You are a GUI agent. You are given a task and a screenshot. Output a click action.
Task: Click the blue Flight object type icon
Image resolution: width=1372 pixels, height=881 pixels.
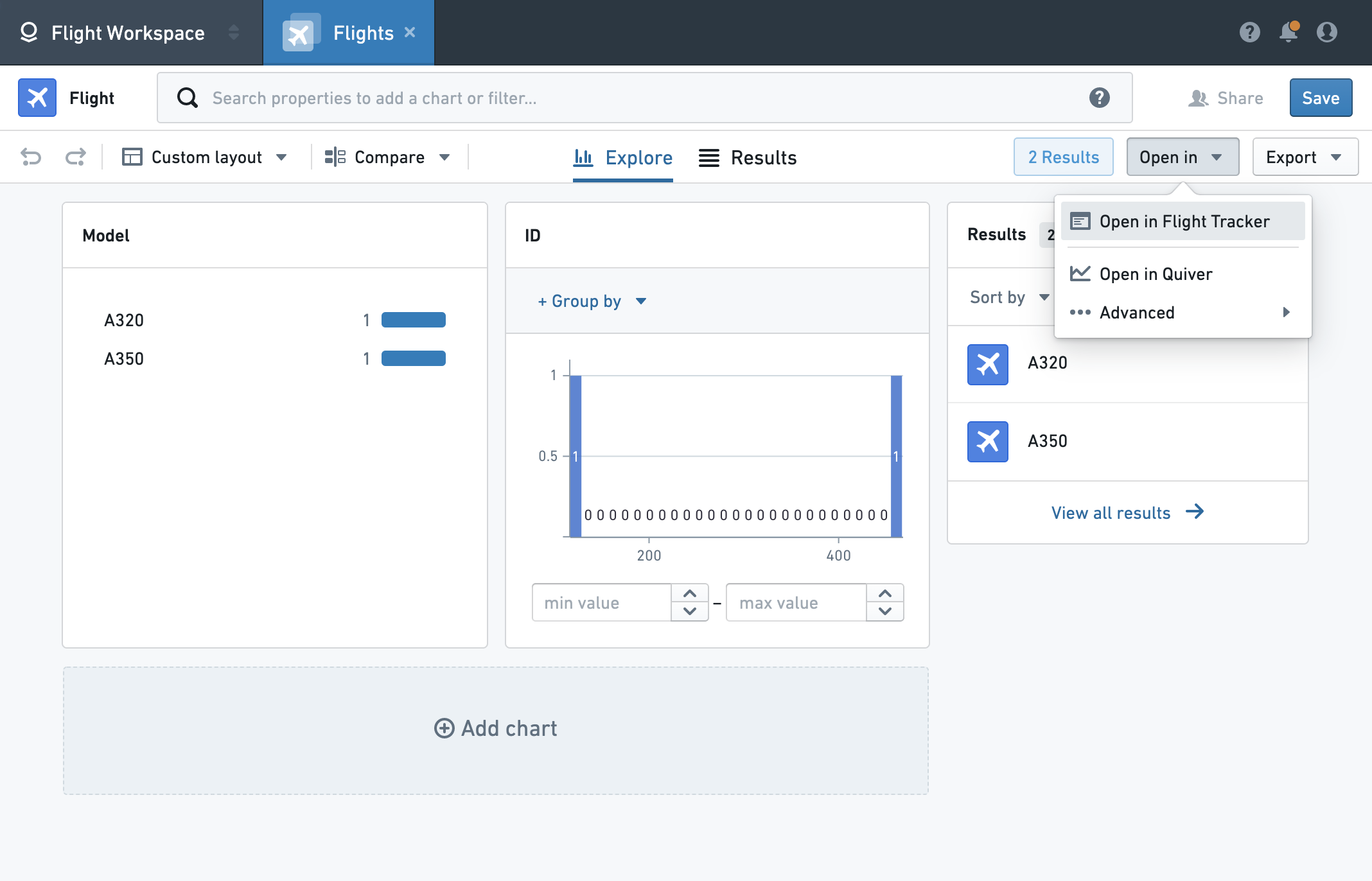(x=37, y=98)
